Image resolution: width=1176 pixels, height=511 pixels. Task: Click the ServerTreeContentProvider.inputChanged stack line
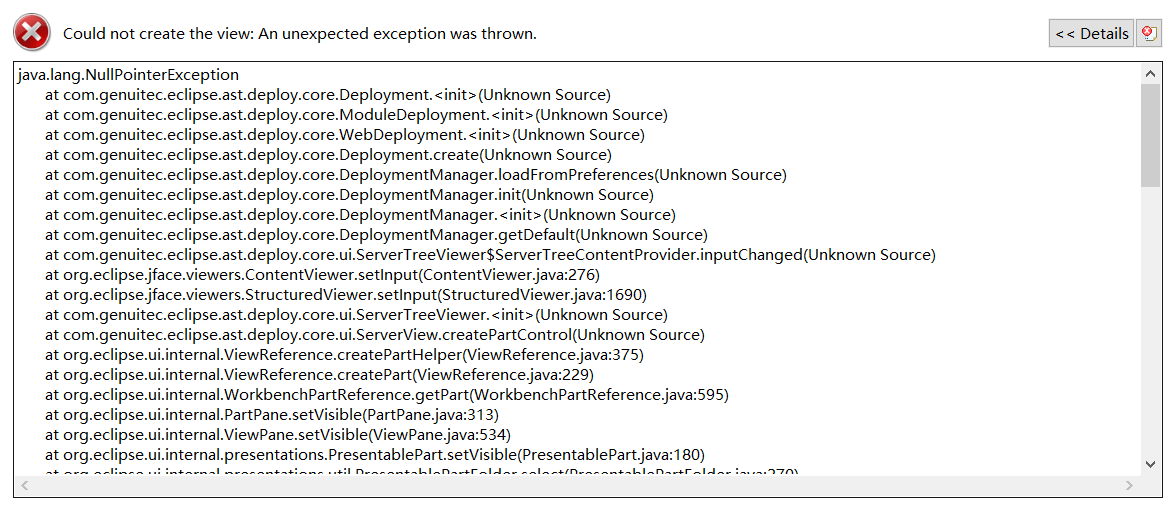[490, 255]
